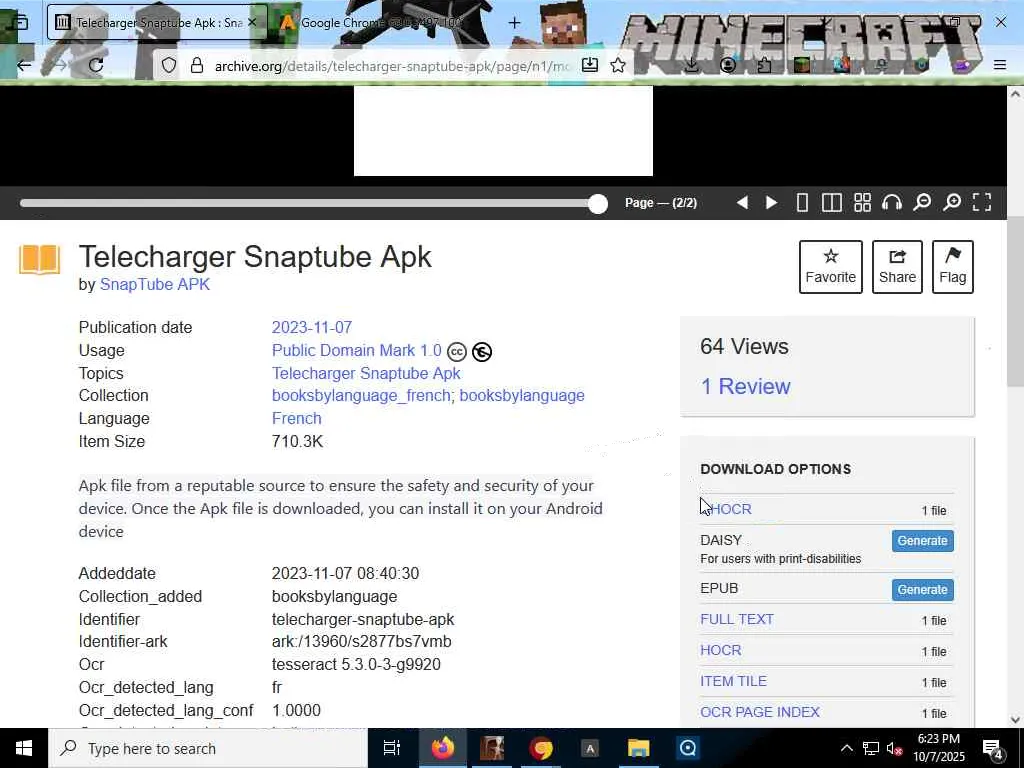The width and height of the screenshot is (1024, 768).
Task: Download the FULL TEXT file
Action: click(x=737, y=619)
